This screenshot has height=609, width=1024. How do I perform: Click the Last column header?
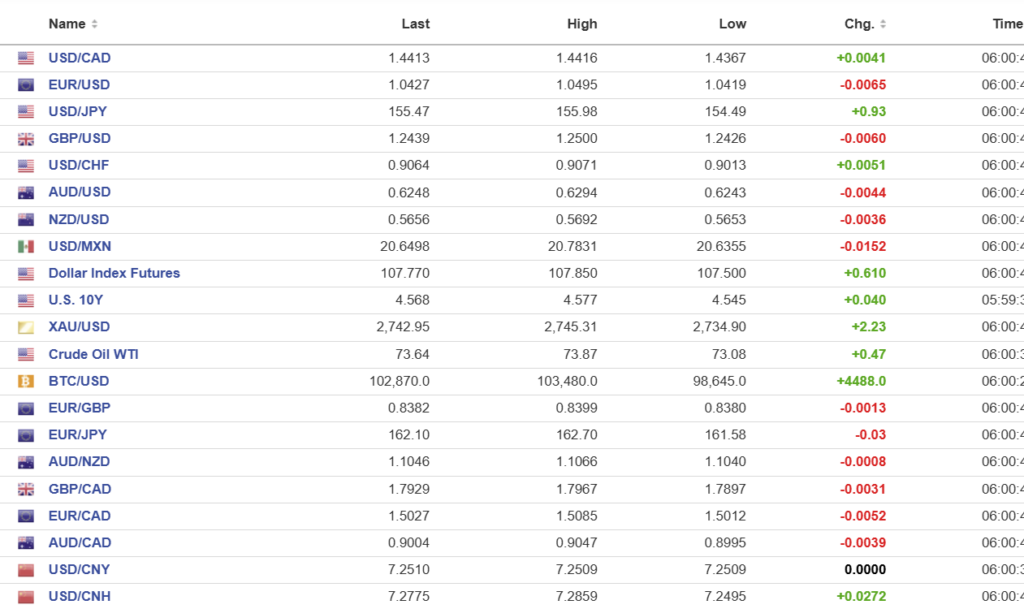(x=415, y=24)
